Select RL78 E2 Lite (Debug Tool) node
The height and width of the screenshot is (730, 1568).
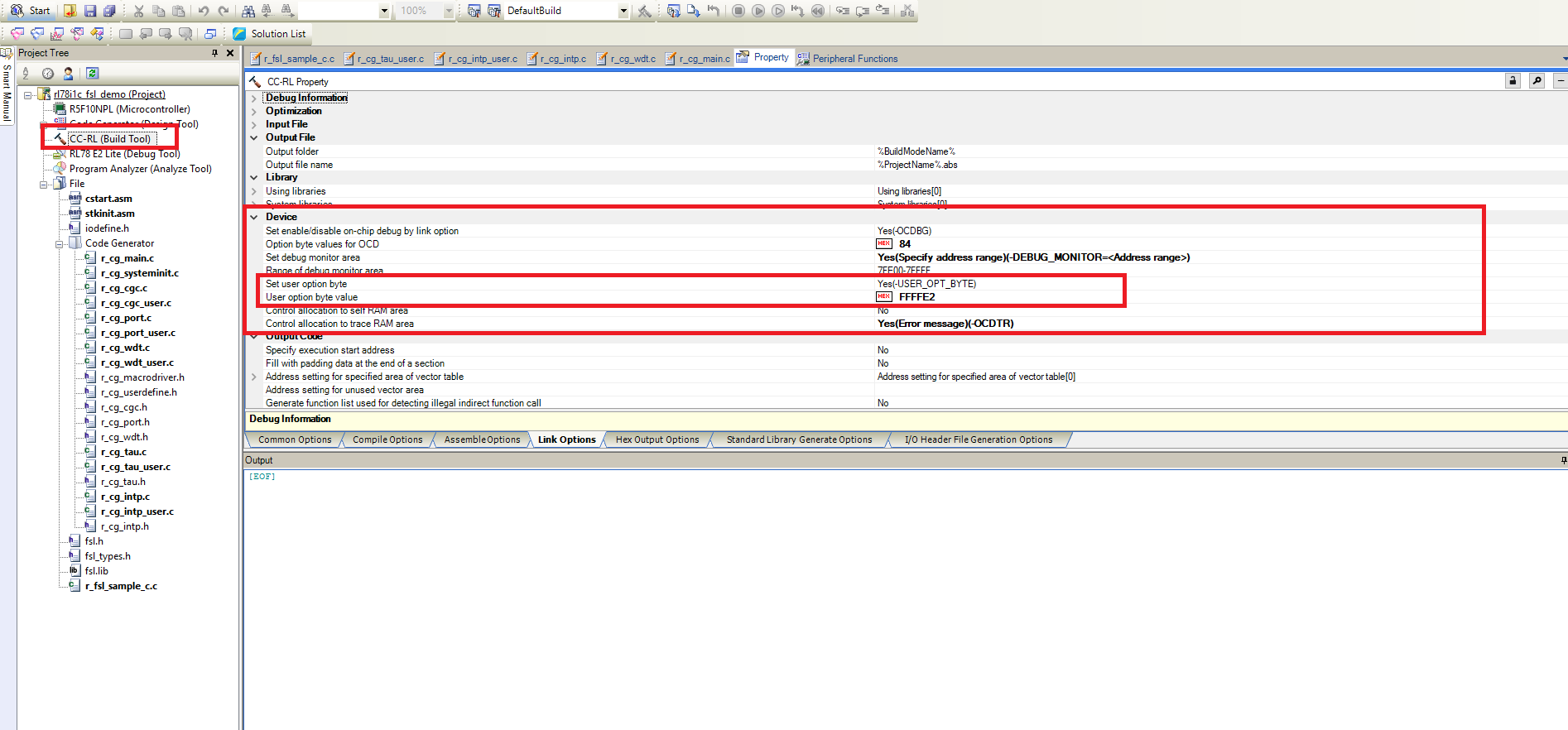point(124,154)
